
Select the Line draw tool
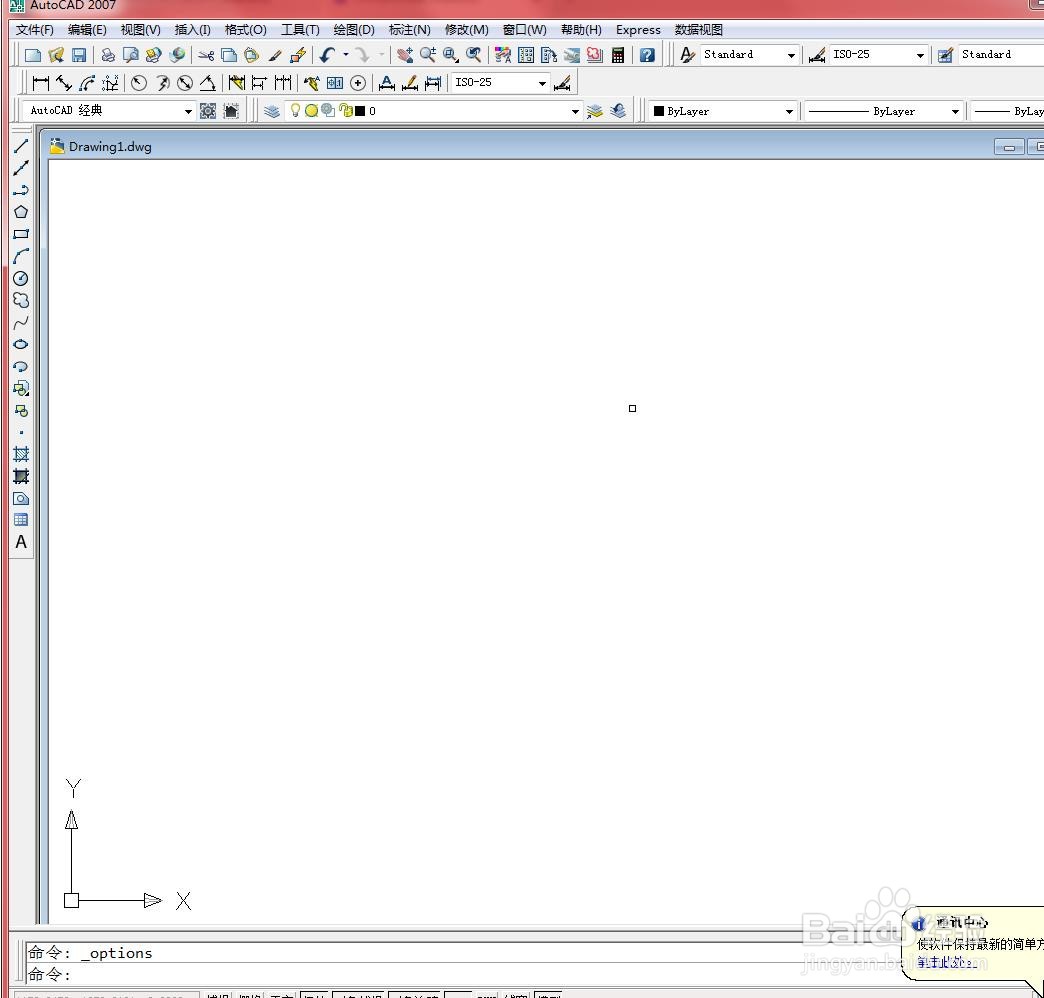tap(21, 146)
